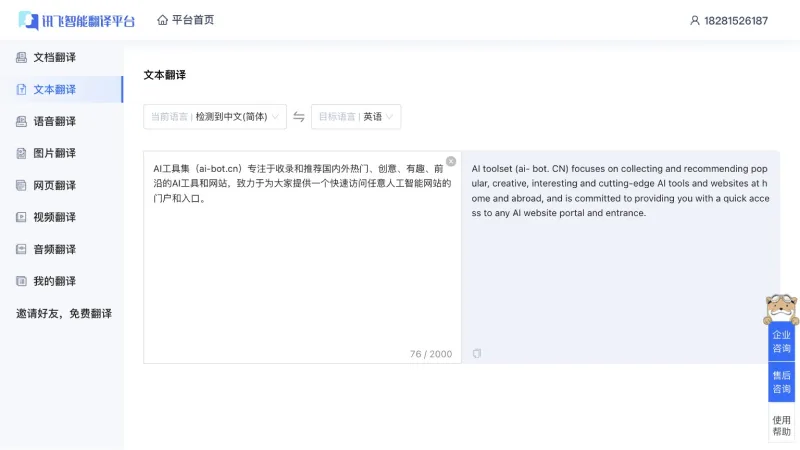Open the 使用帮助 button

782,426
